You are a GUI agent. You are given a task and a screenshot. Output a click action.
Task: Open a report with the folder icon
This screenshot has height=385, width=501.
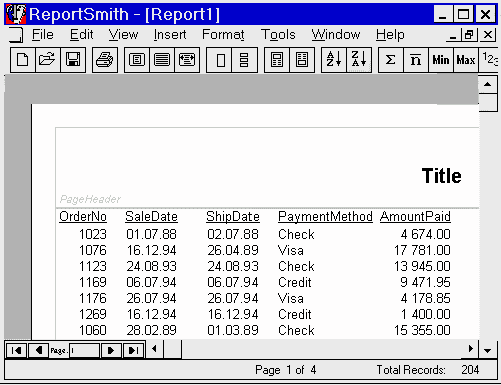pyautogui.click(x=48, y=60)
